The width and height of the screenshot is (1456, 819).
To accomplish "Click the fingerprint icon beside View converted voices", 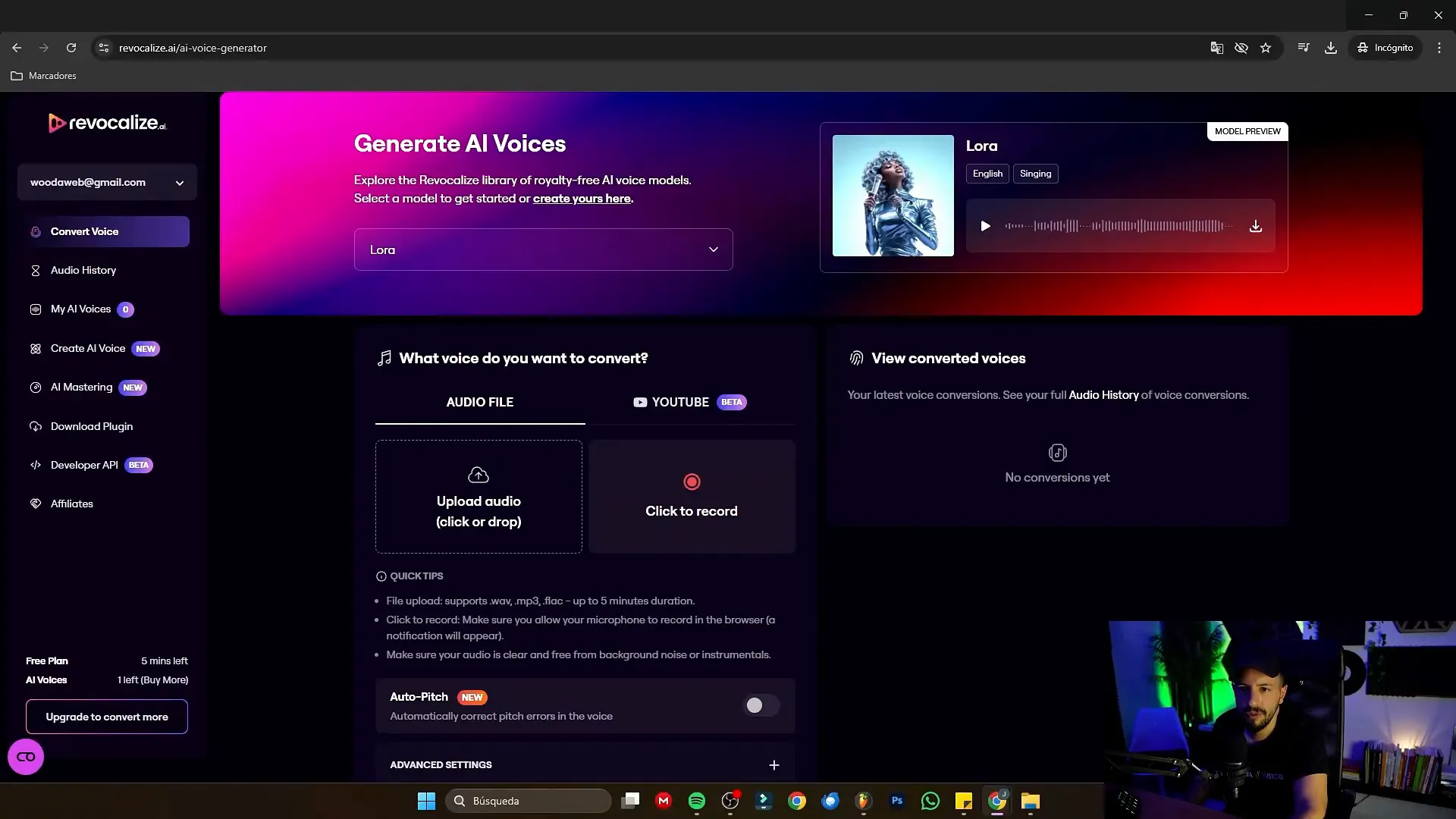I will pyautogui.click(x=856, y=358).
